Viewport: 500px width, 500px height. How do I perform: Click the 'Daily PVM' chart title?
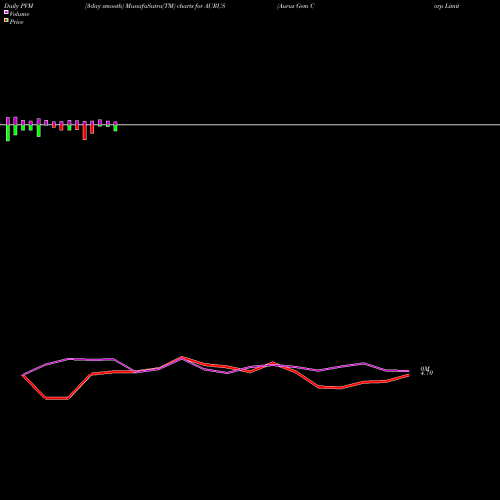point(19,6)
